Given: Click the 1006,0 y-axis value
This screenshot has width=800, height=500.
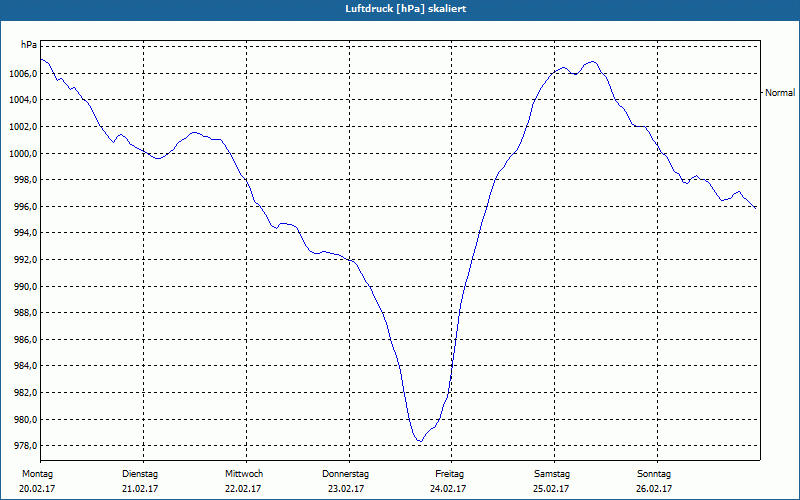Looking at the screenshot, I should tap(22, 73).
